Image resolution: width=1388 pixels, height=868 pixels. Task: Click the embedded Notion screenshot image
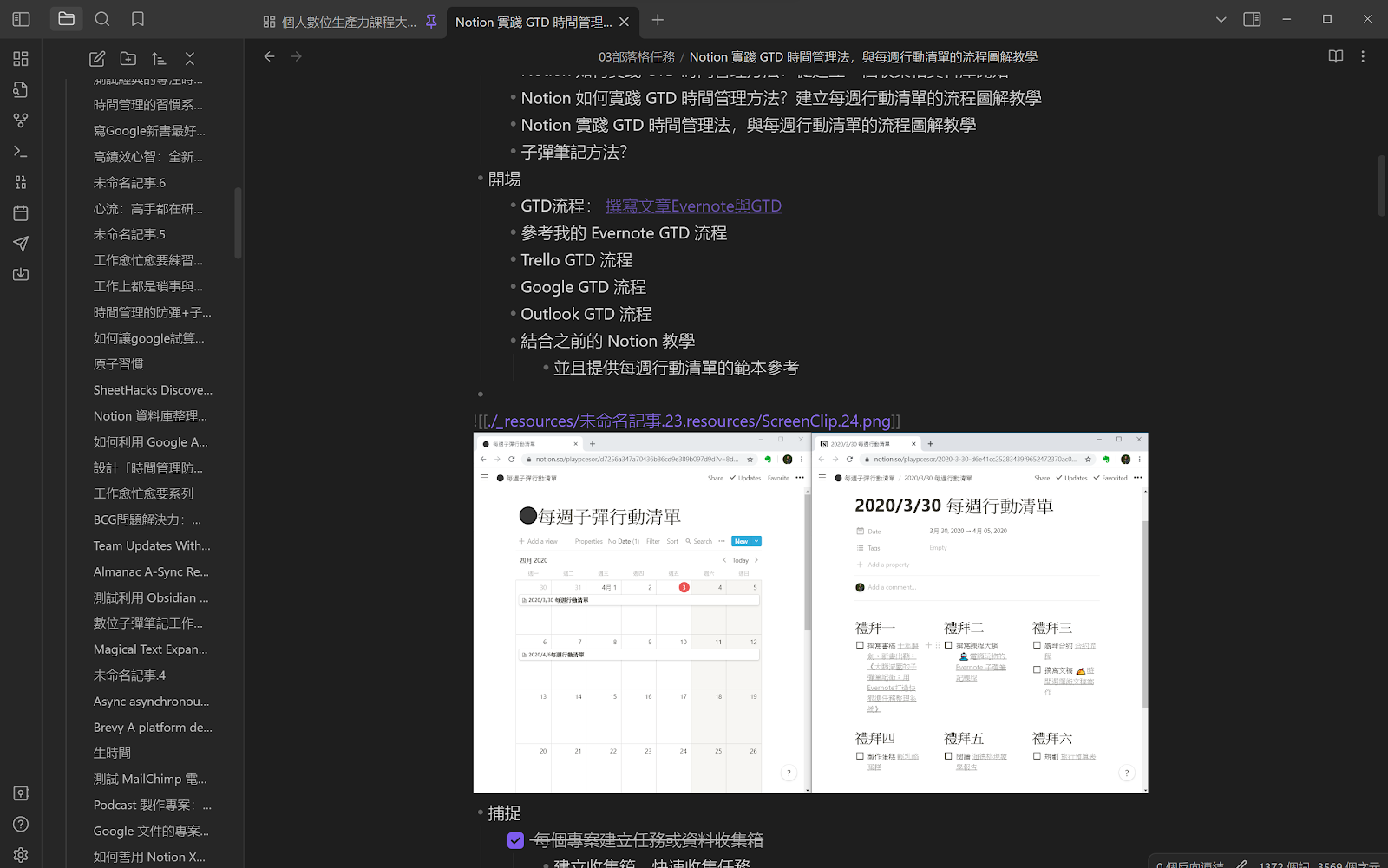click(x=810, y=613)
